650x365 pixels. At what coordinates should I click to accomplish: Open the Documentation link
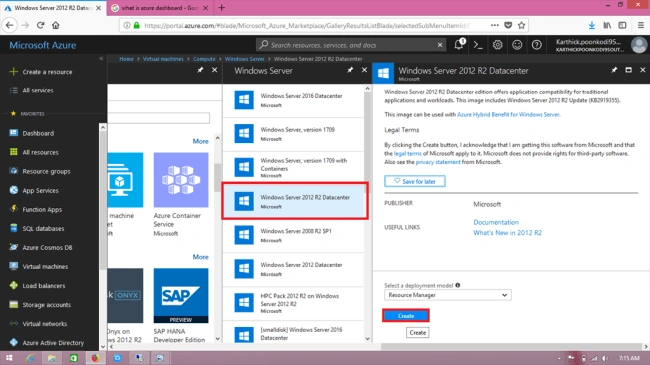[496, 222]
